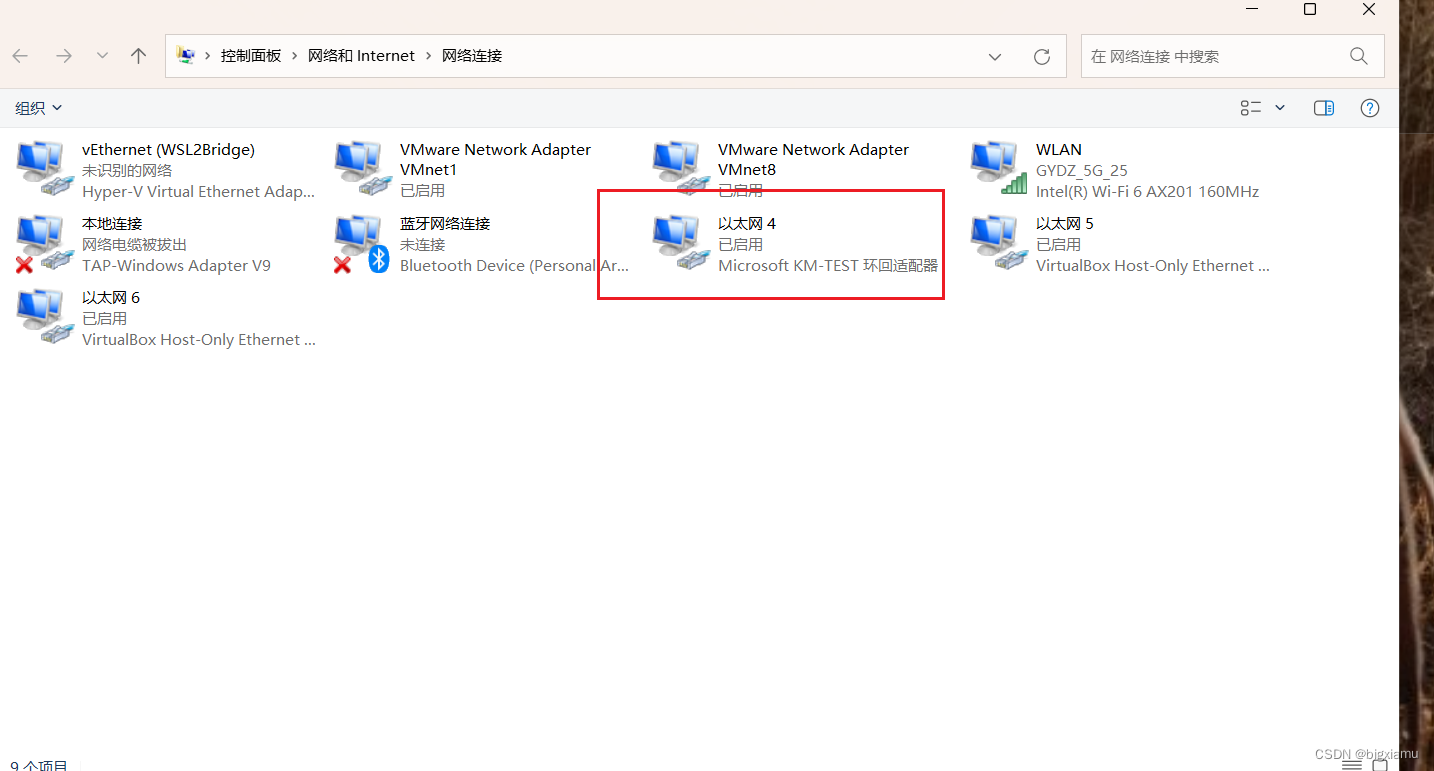
Task: Click the vEthernet (WSL2Bridge) name text
Action: coord(168,150)
